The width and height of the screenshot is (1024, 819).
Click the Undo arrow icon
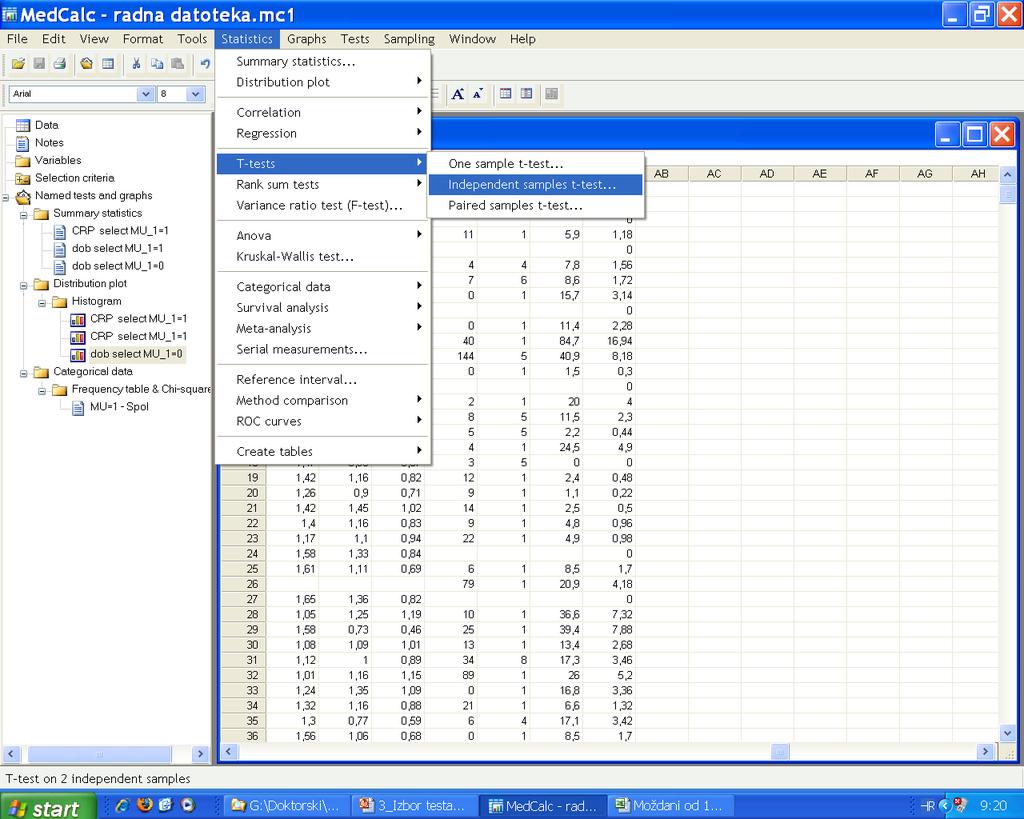(x=205, y=64)
